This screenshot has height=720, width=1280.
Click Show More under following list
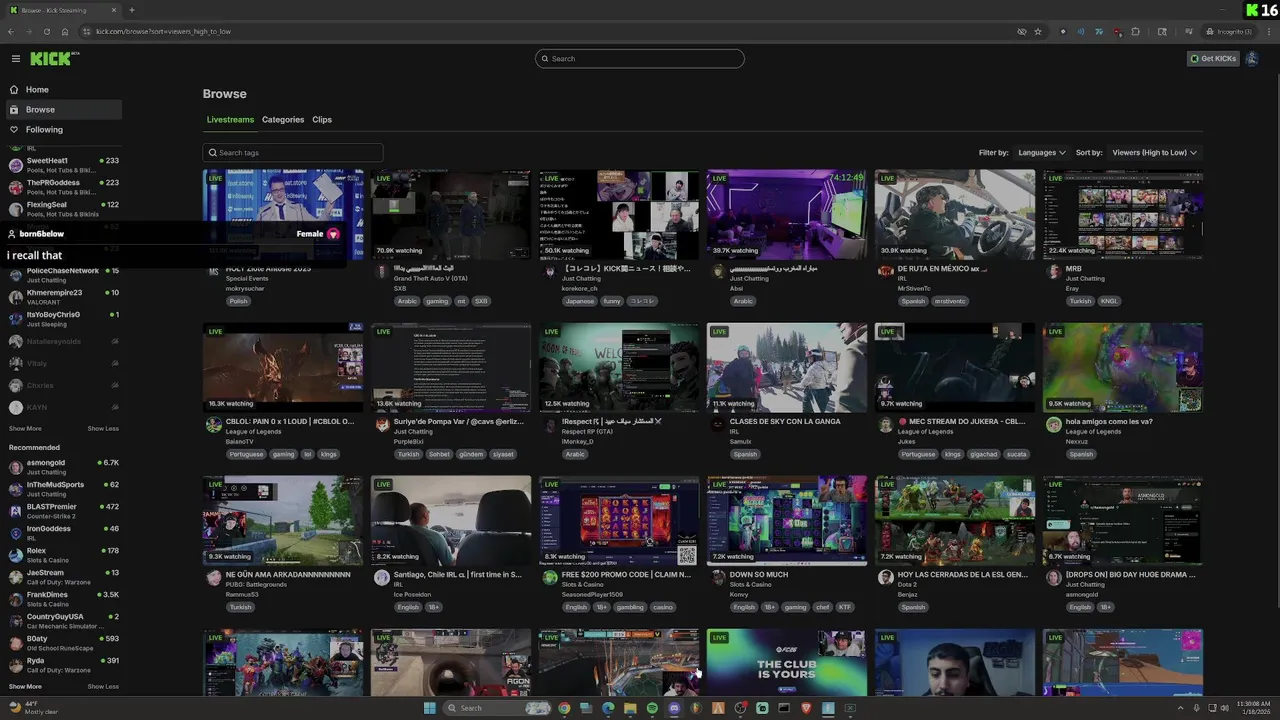(x=25, y=429)
